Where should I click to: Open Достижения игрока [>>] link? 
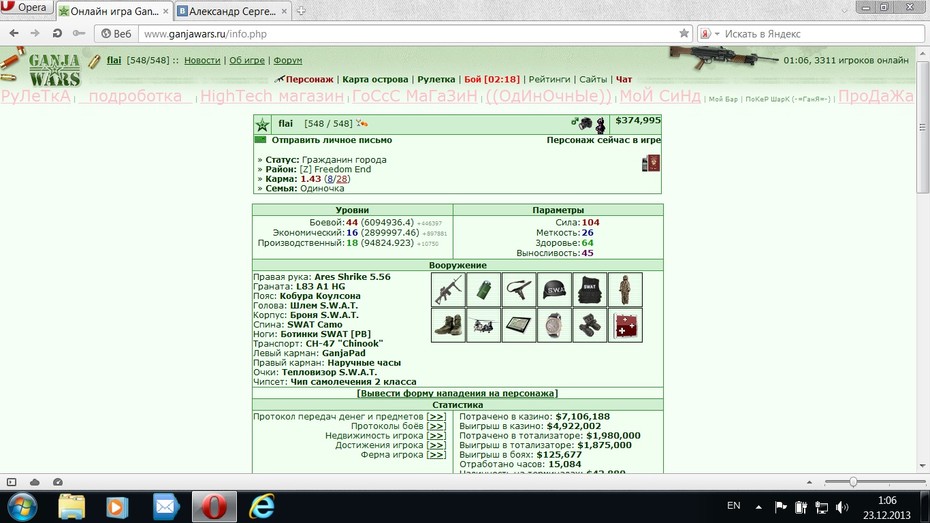pyautogui.click(x=436, y=445)
